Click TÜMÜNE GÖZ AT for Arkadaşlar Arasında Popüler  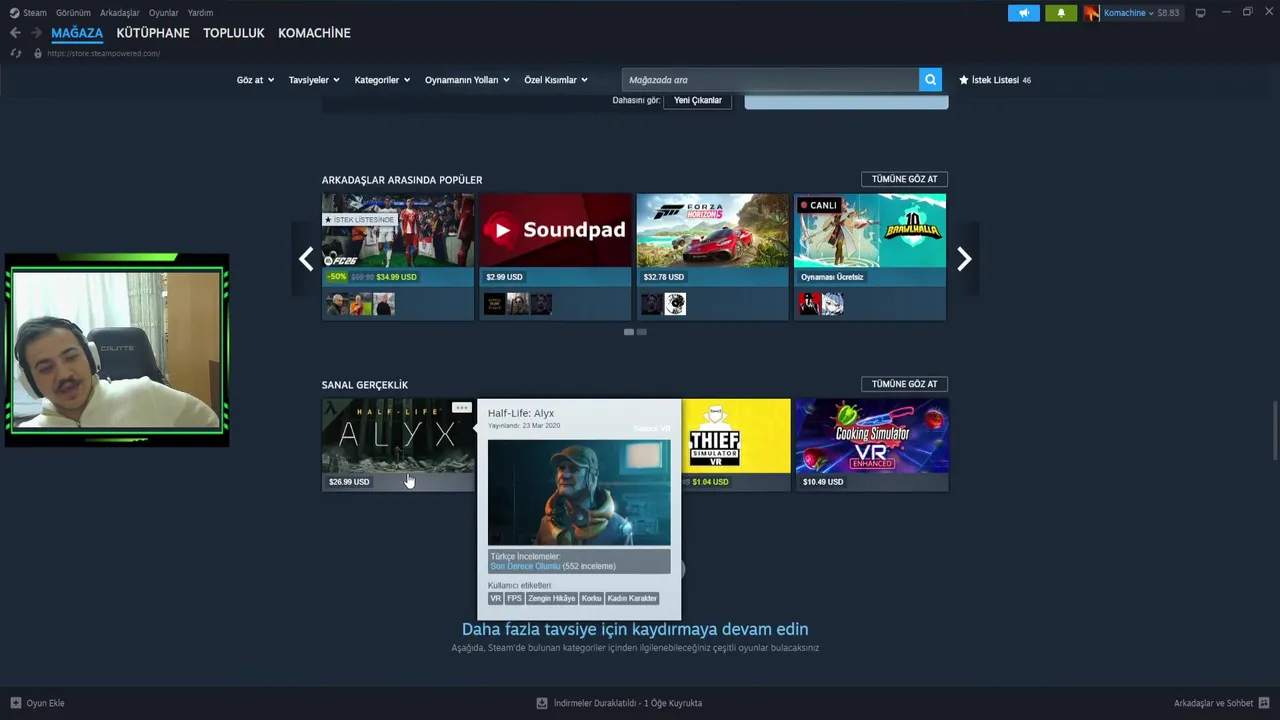click(x=904, y=179)
